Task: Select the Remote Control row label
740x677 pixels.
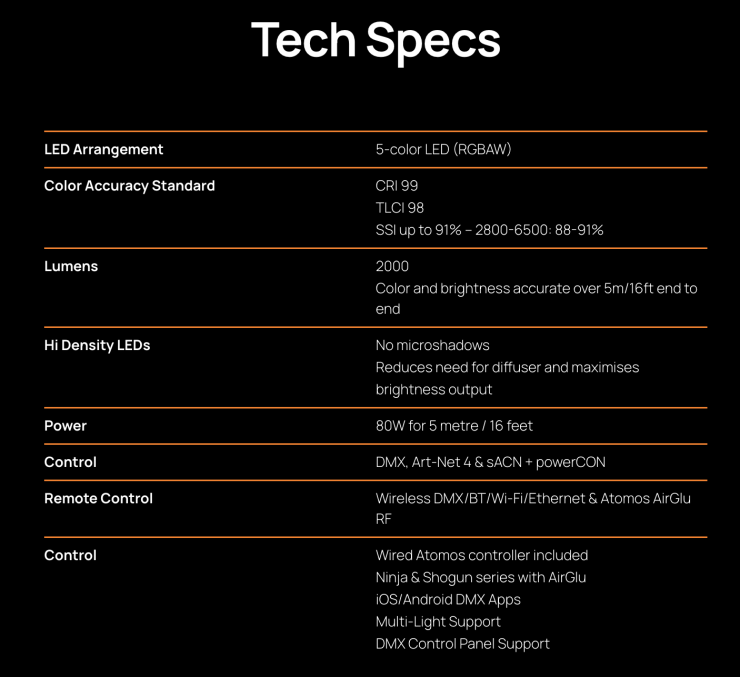Action: pyautogui.click(x=98, y=498)
